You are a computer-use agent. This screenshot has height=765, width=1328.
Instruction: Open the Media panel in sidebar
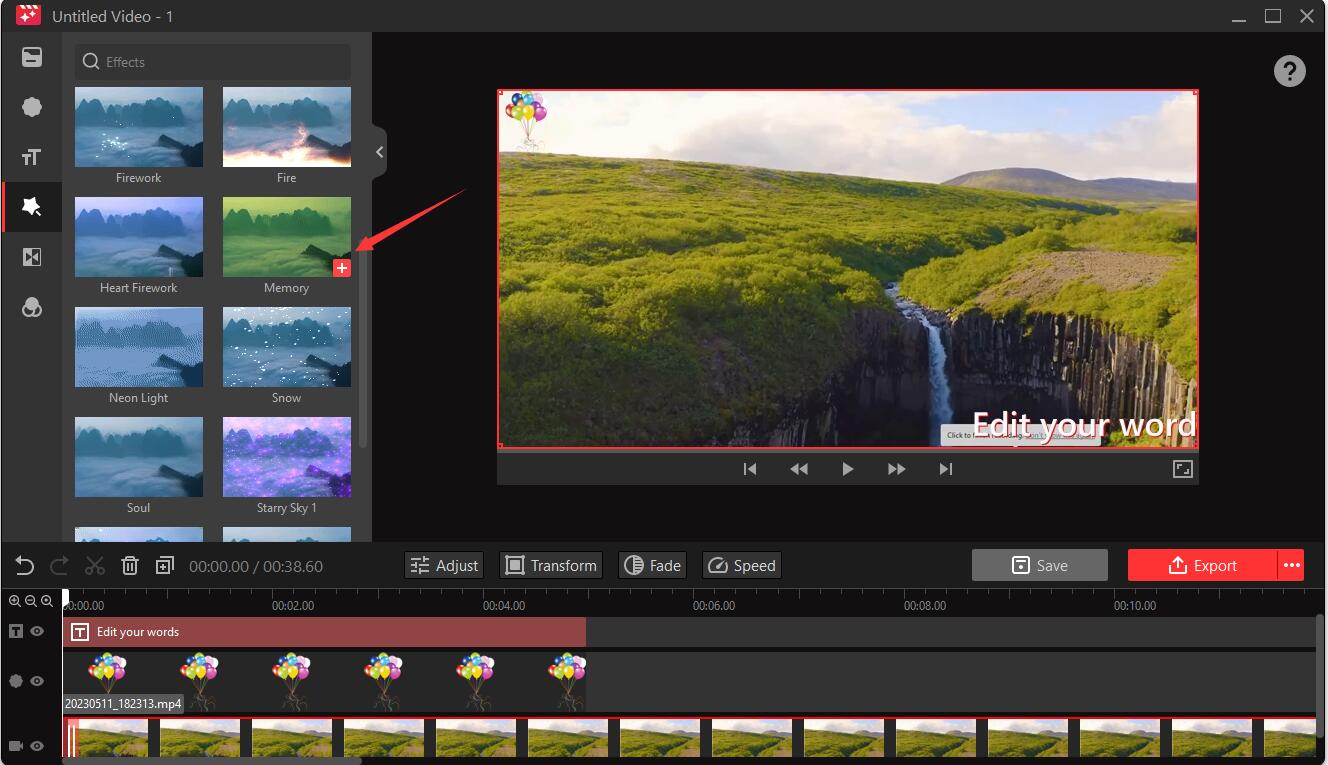tap(31, 57)
